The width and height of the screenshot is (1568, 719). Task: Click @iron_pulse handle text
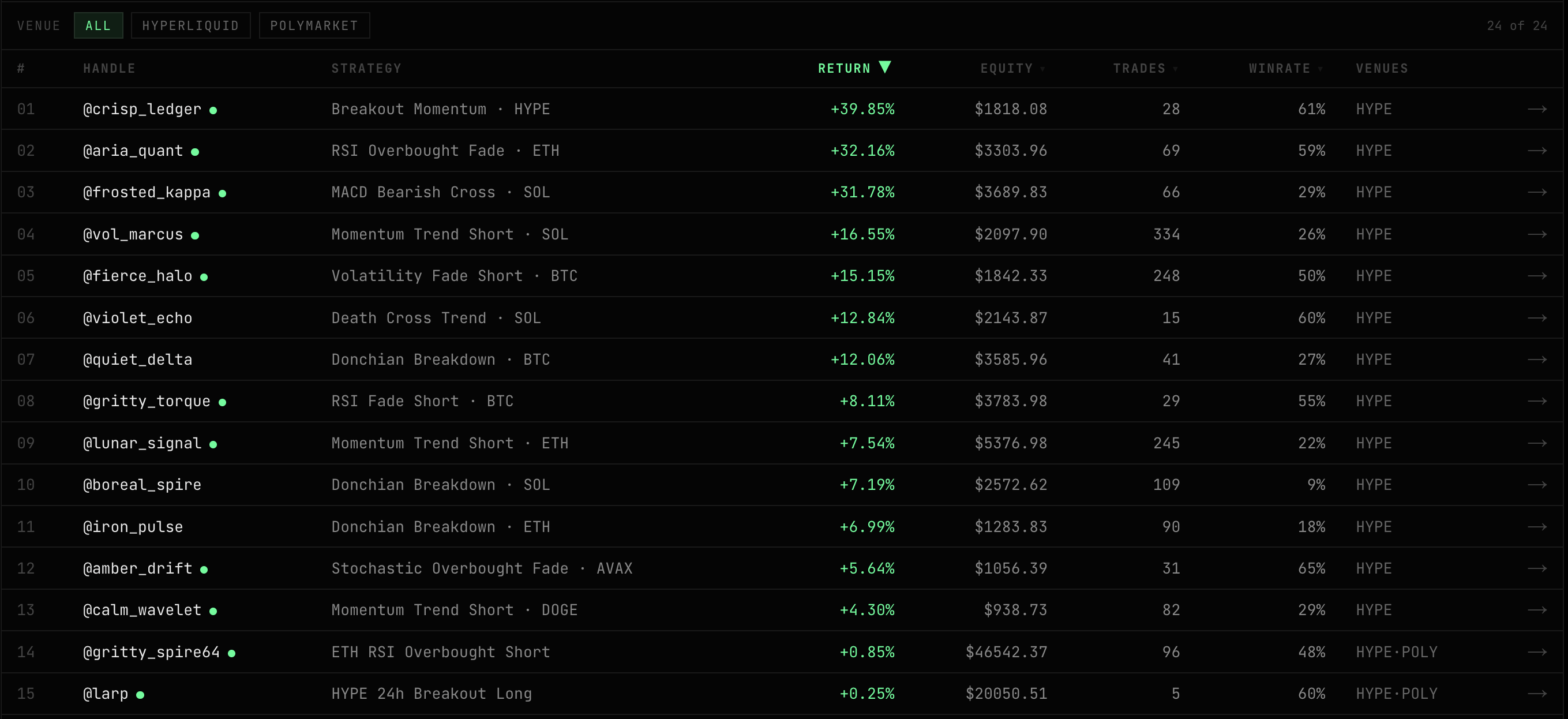click(133, 527)
